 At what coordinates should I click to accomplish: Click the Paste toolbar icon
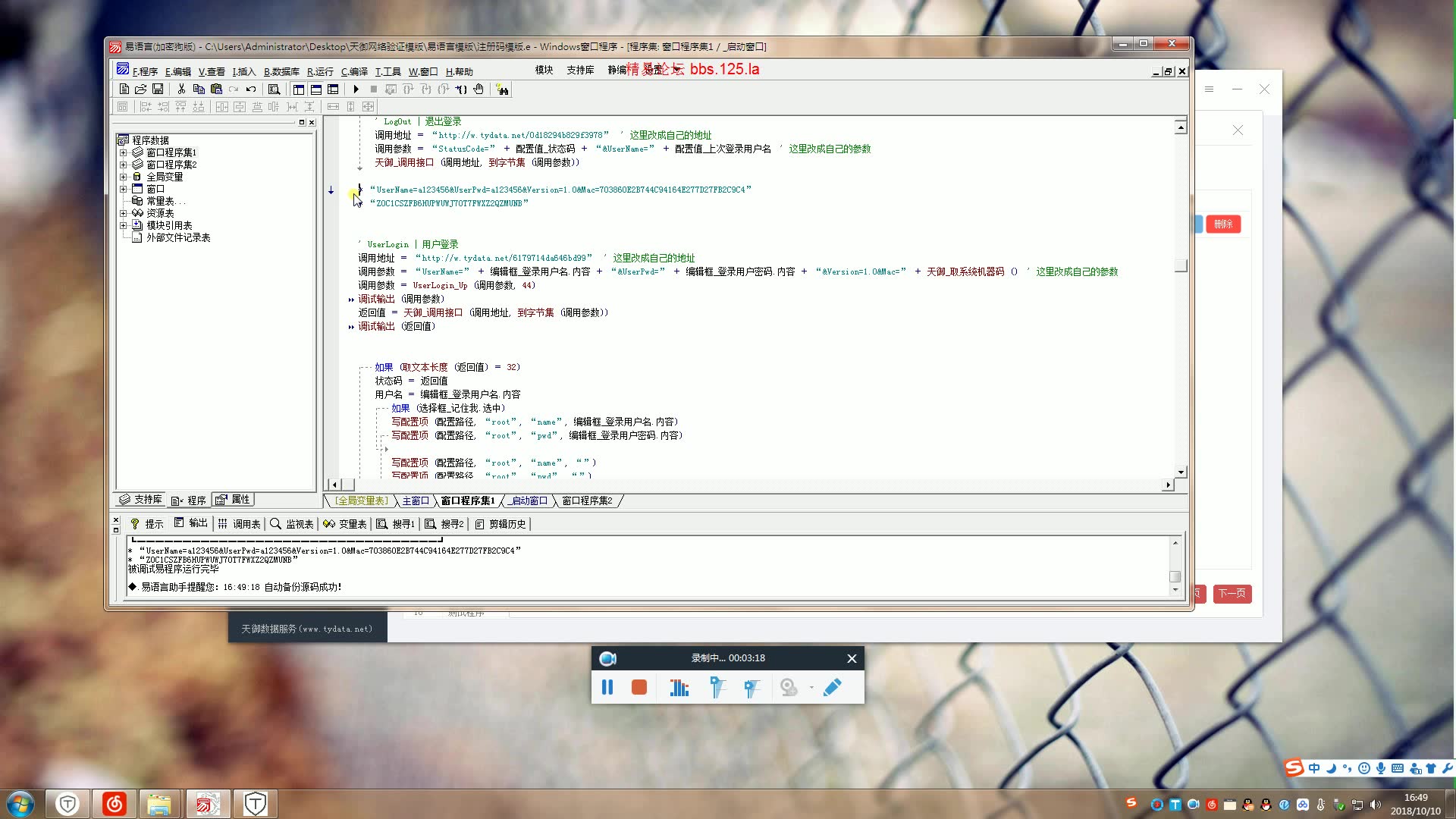click(216, 89)
